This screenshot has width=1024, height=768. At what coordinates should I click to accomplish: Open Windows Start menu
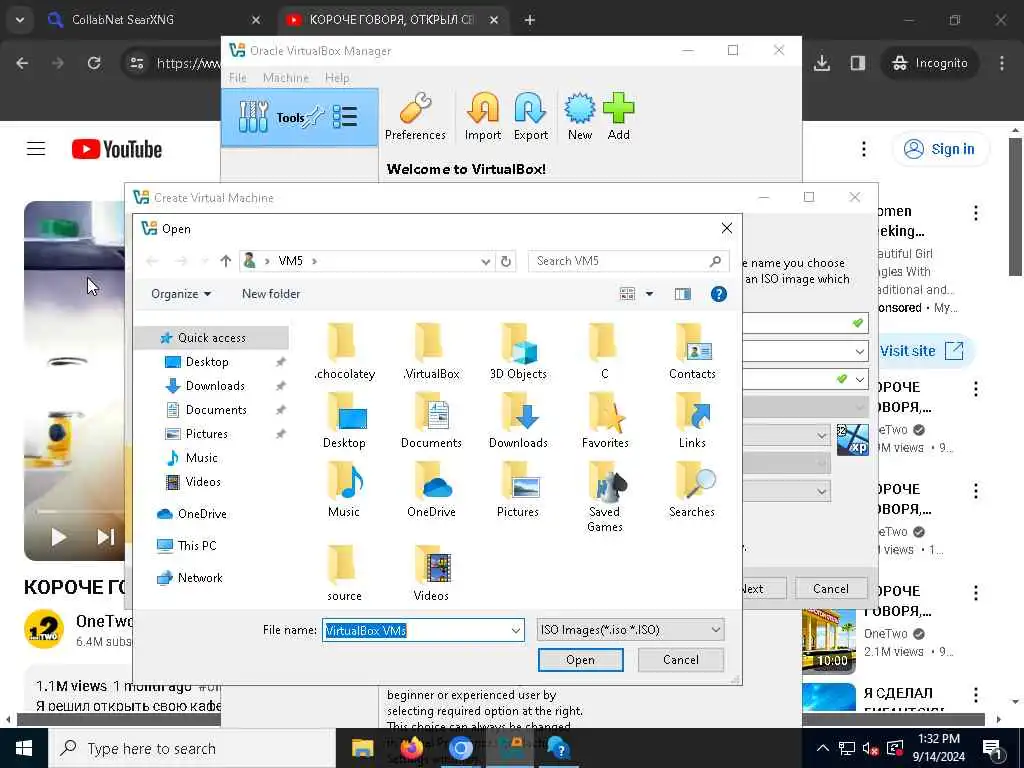pos(24,748)
